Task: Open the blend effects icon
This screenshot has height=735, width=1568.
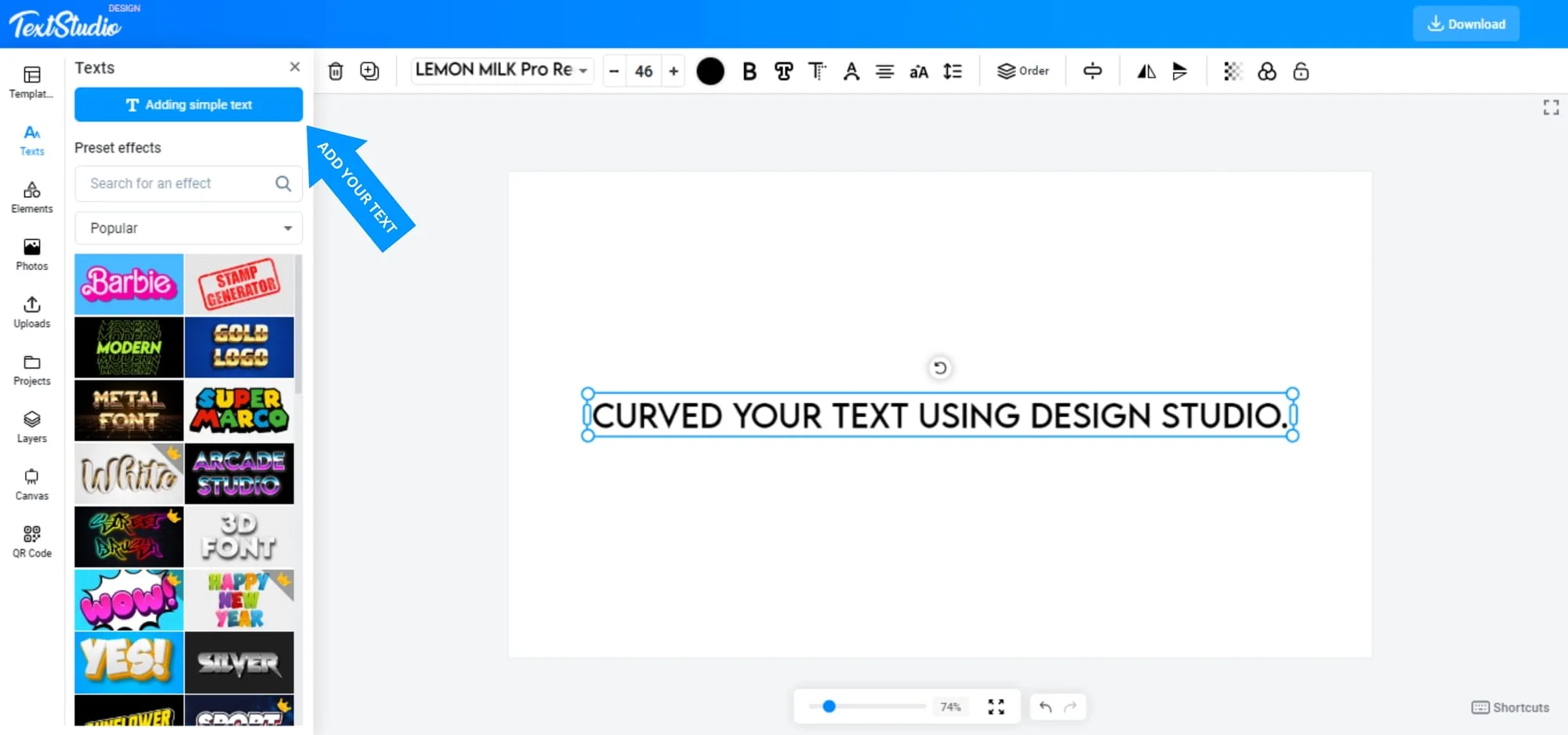Action: tap(1267, 71)
